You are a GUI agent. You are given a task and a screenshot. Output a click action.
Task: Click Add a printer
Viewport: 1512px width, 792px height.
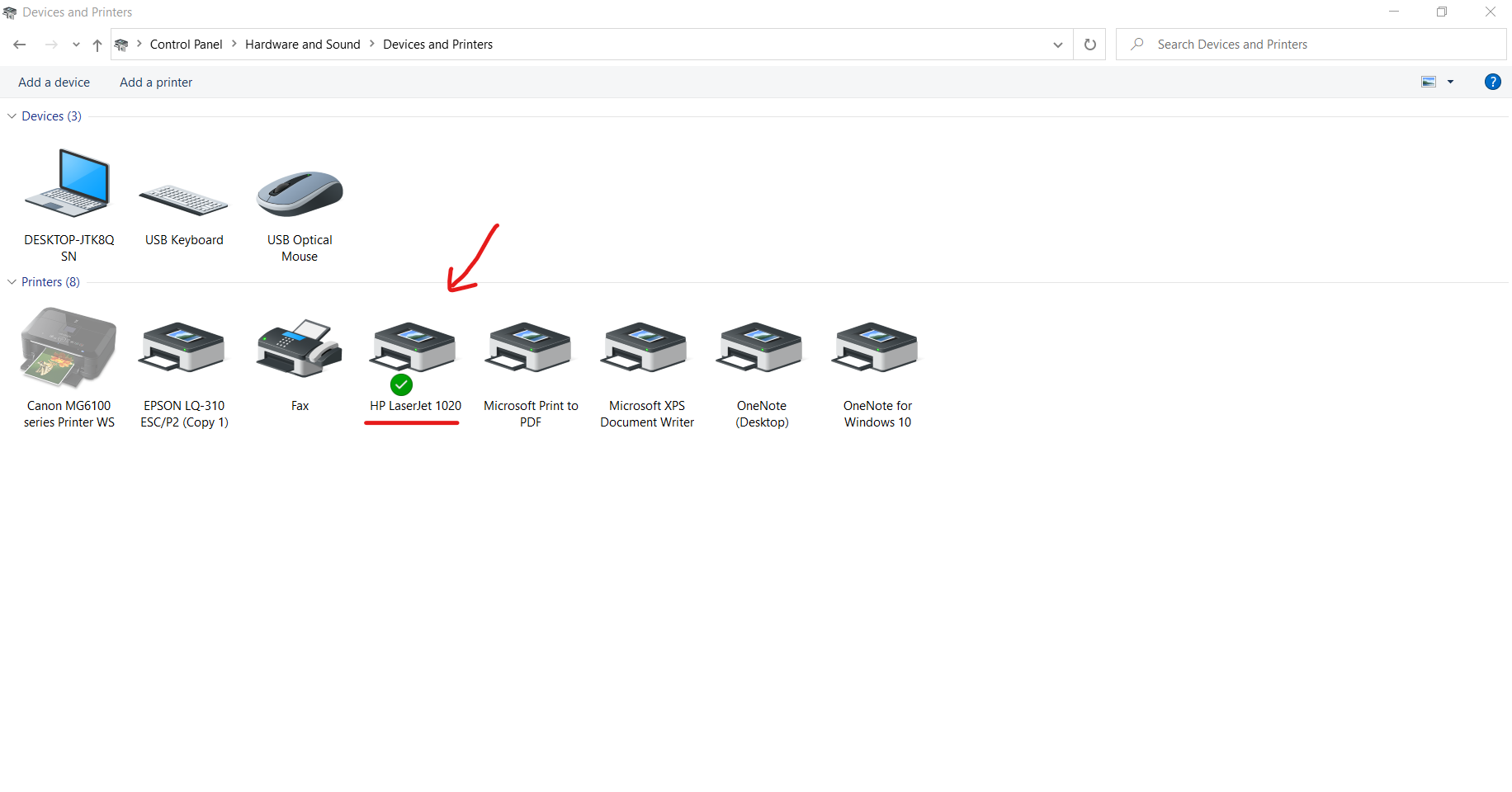(156, 82)
